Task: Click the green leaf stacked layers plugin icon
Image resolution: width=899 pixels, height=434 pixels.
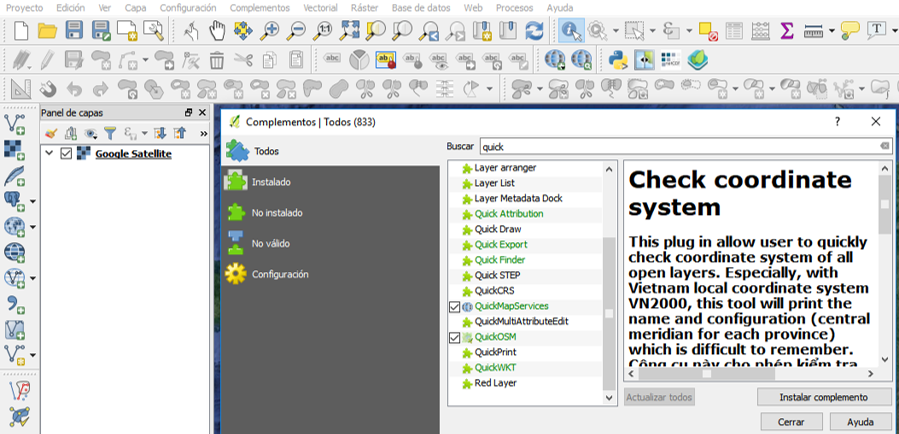Action: click(x=698, y=58)
